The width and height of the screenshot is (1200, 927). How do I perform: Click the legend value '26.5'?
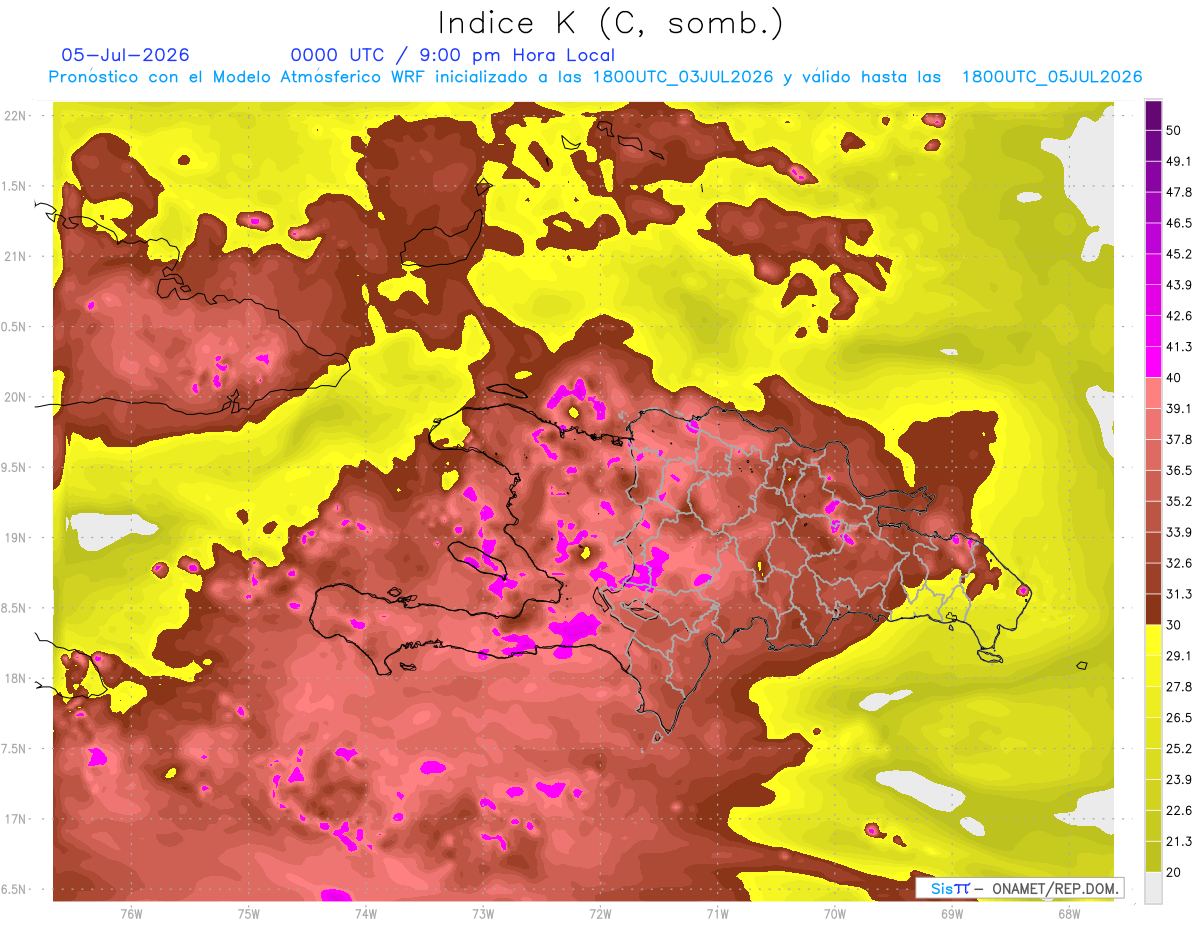coord(1178,718)
